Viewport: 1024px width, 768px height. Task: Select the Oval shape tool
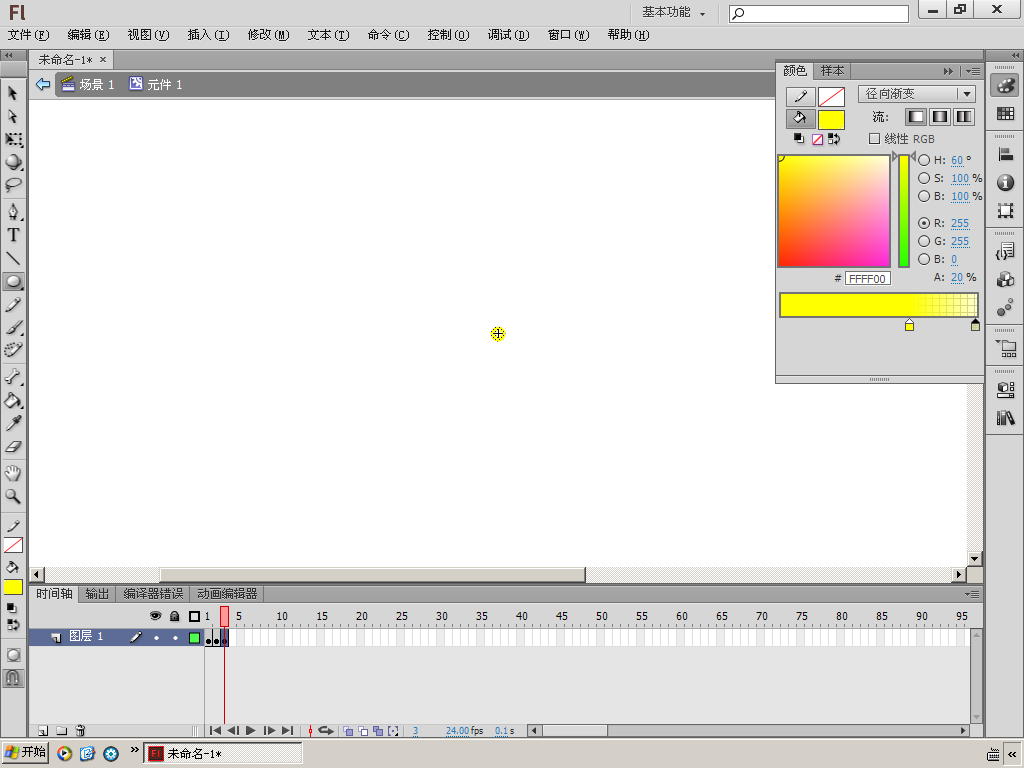(12, 282)
